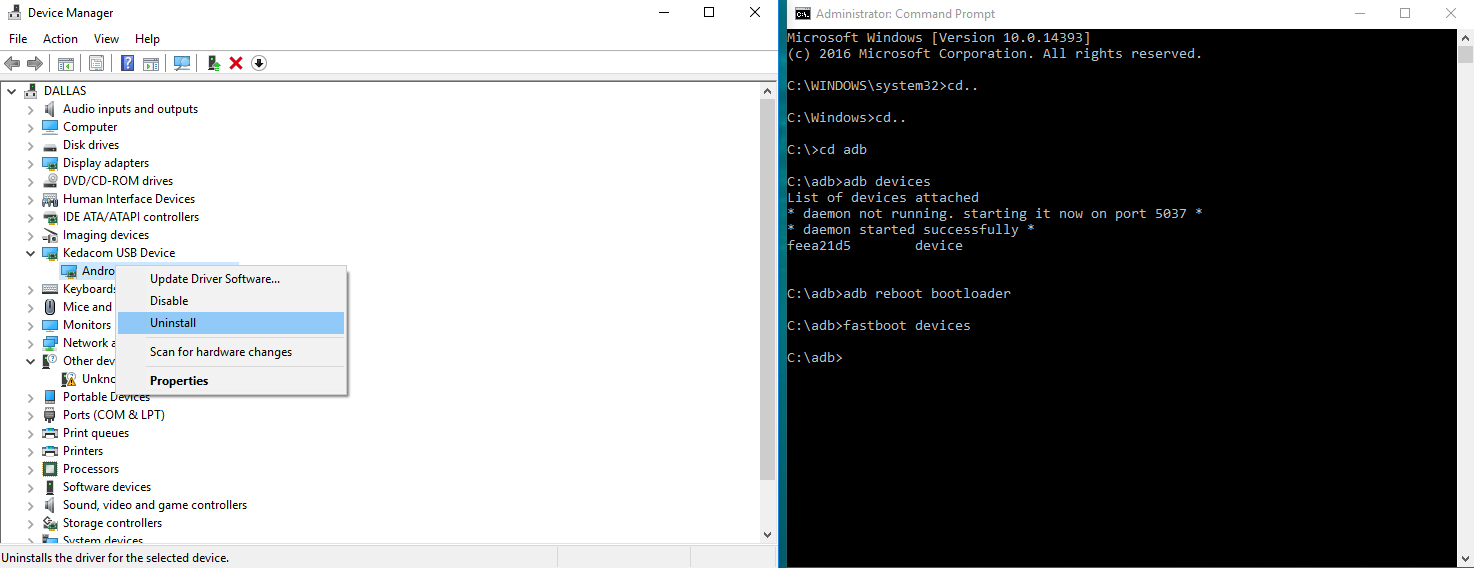Screen dimensions: 1474x568
Task: Select the Storage controllers tree label
Action: click(x=112, y=523)
